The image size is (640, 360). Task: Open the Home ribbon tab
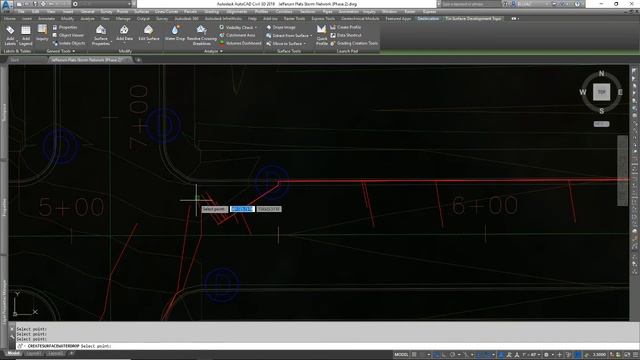10,19
